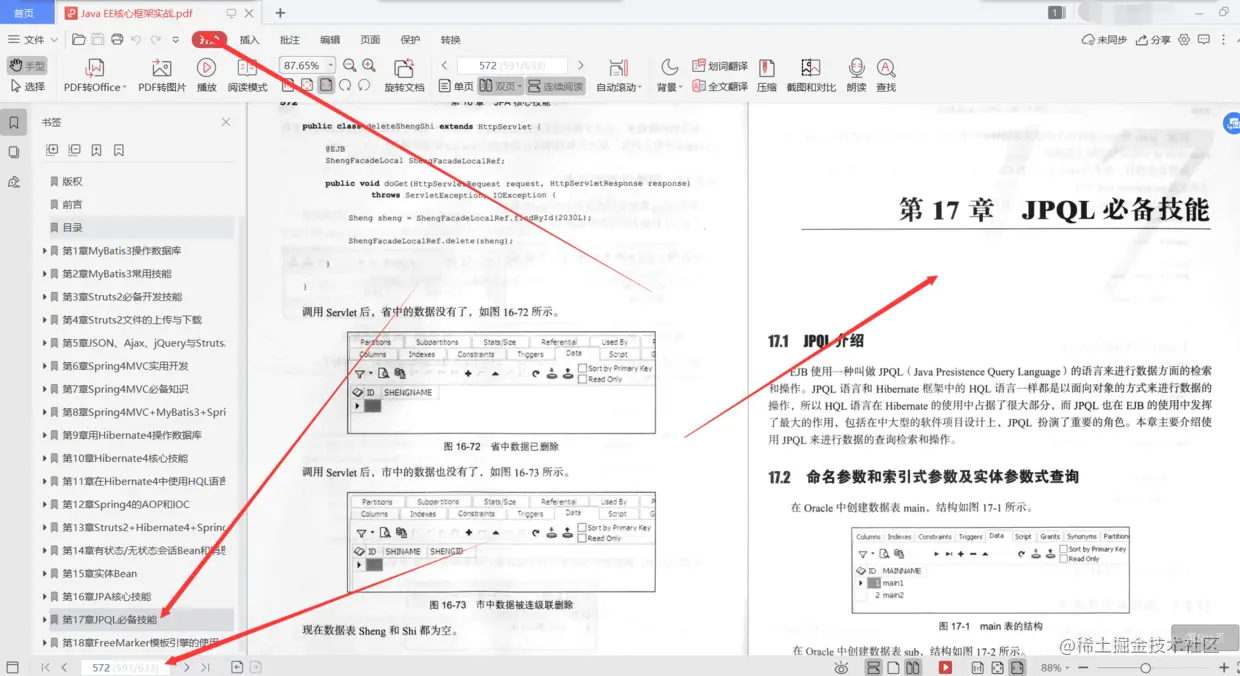Switch to the 首页 home tab
Screen dimensions: 1240x676
tap(24, 13)
